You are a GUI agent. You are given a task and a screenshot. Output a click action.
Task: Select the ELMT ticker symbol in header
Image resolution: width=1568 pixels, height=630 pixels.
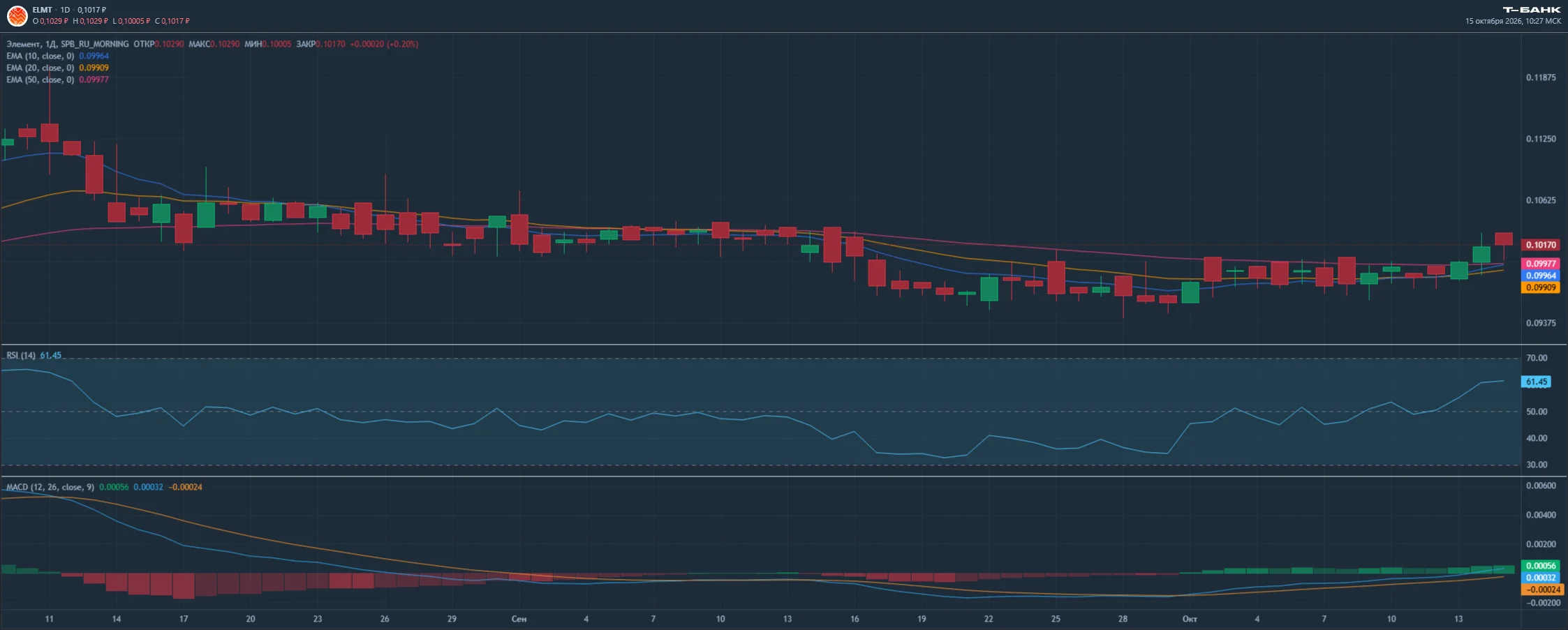pos(42,10)
